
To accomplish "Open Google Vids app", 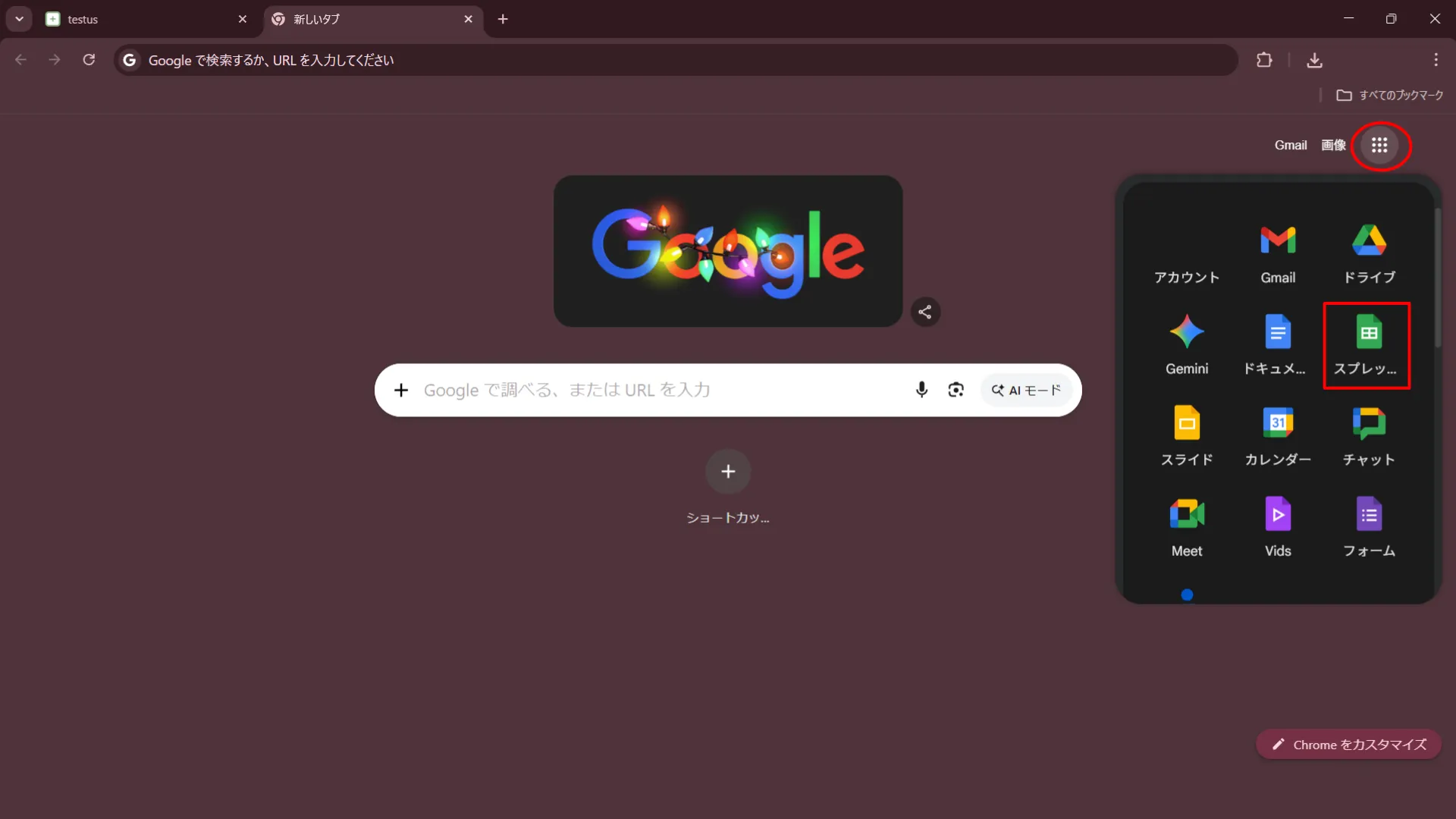I will (1278, 529).
